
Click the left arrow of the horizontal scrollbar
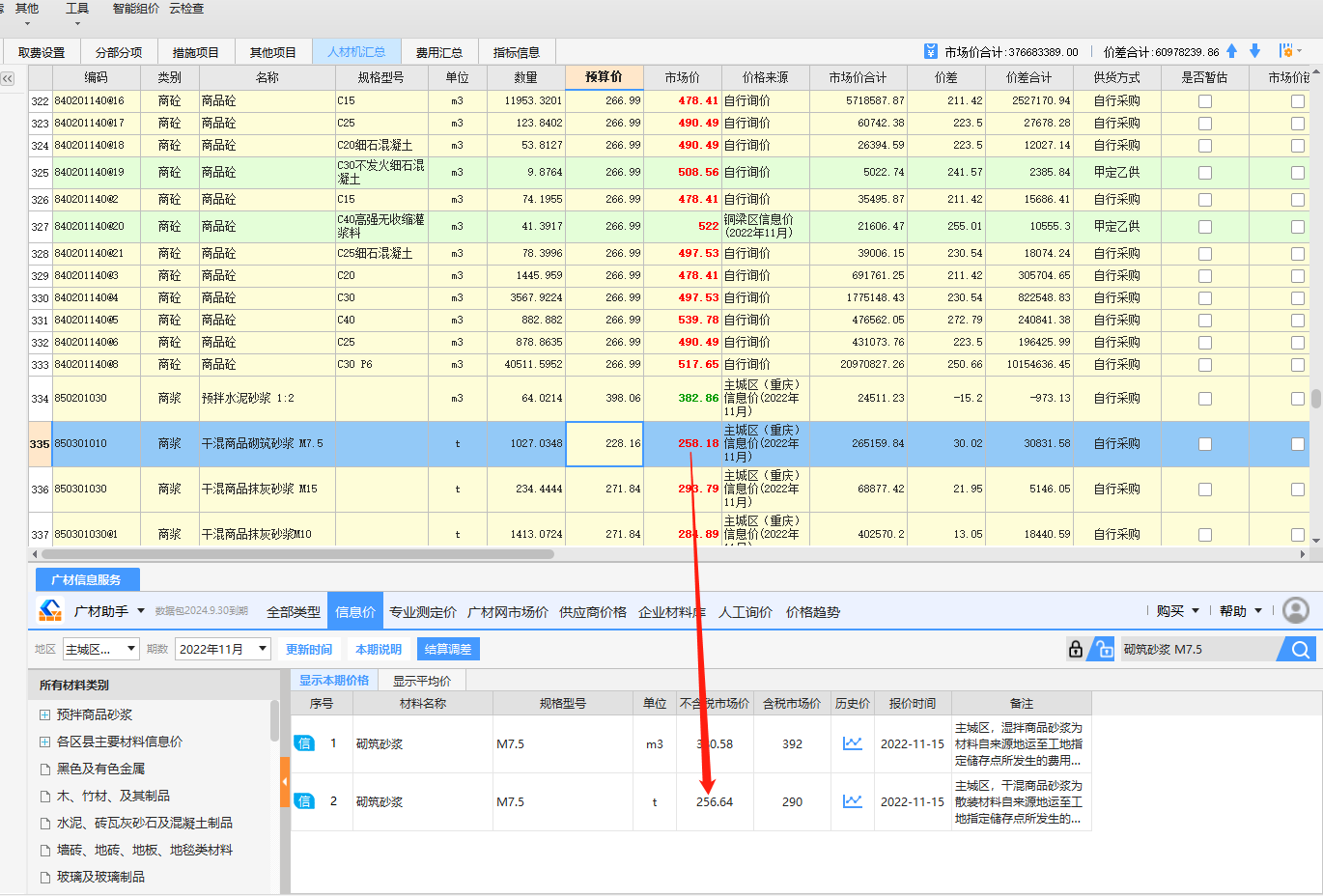point(35,554)
